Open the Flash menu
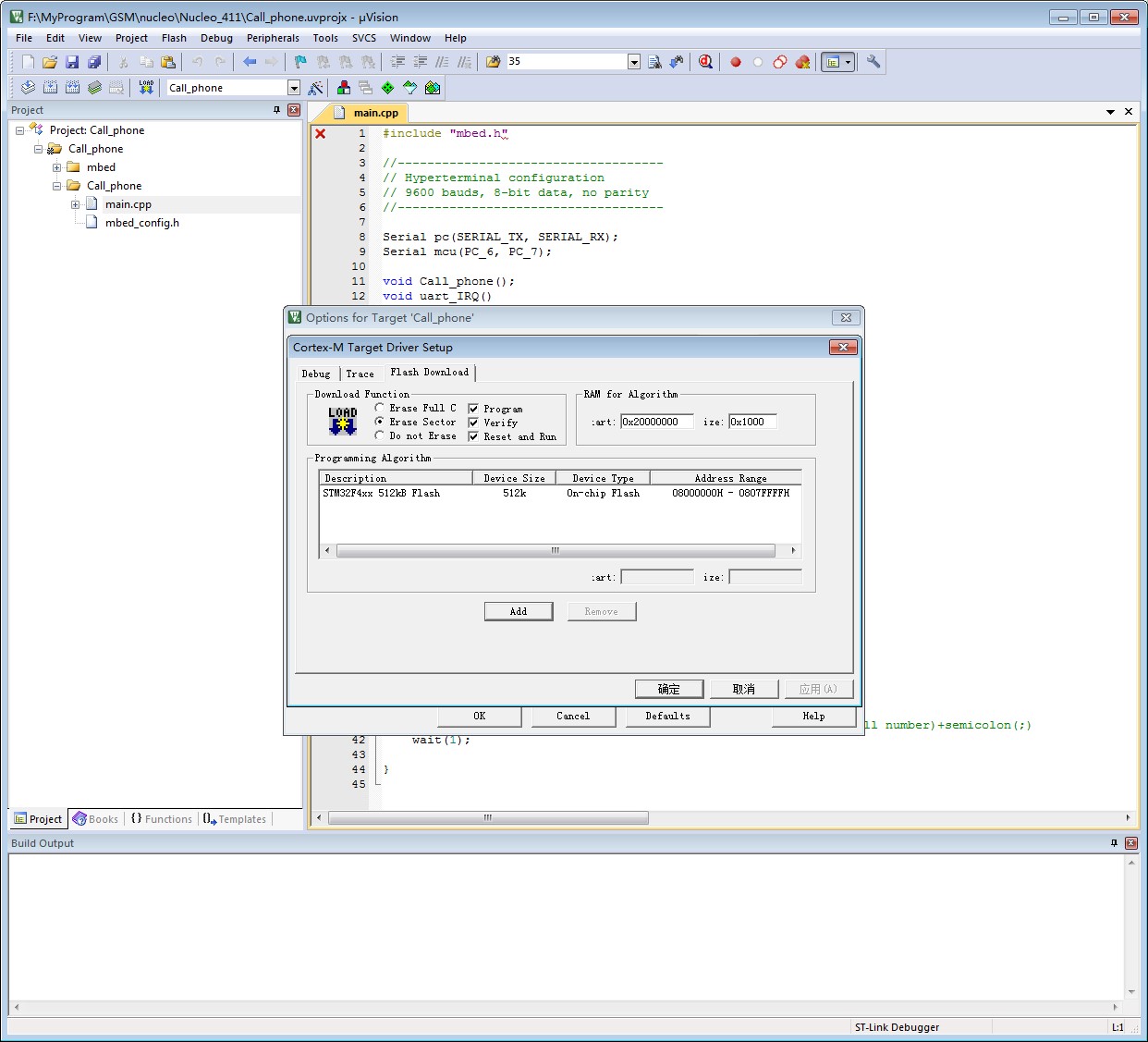The width and height of the screenshot is (1148, 1042). (174, 38)
